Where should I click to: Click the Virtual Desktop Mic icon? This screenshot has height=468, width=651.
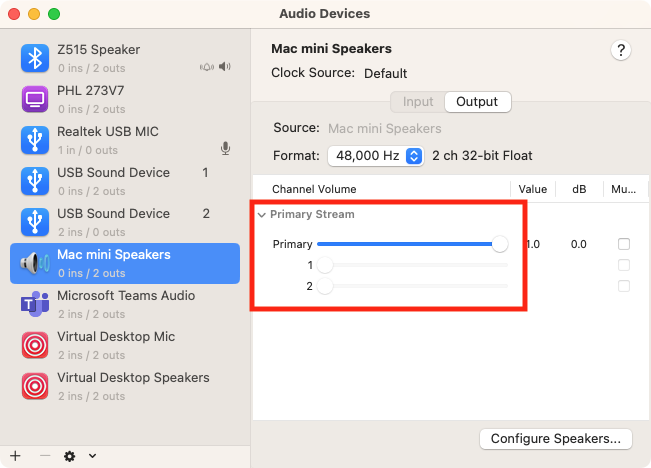35,345
